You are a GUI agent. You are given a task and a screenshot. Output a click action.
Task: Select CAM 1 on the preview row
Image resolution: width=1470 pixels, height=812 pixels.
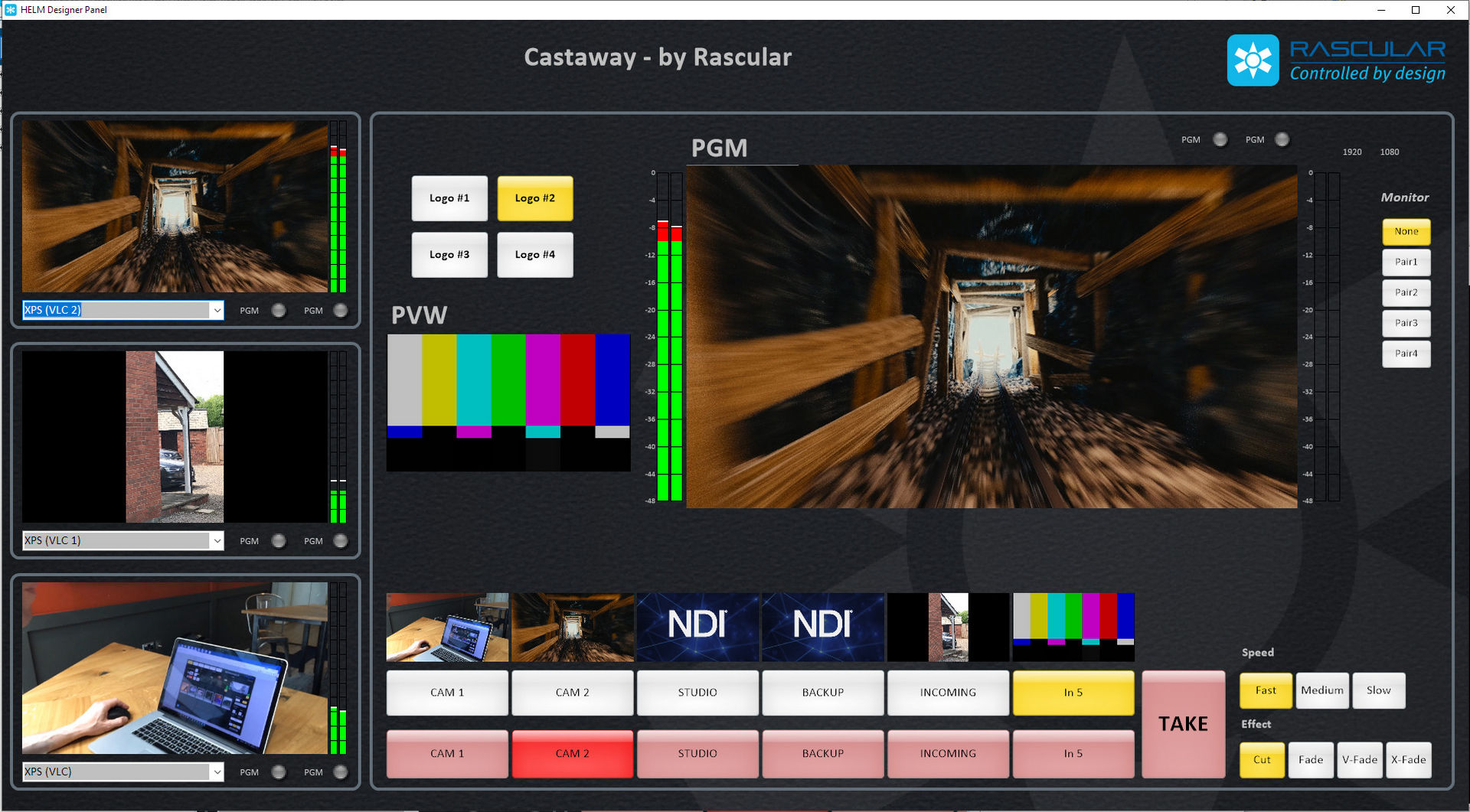pyautogui.click(x=447, y=693)
